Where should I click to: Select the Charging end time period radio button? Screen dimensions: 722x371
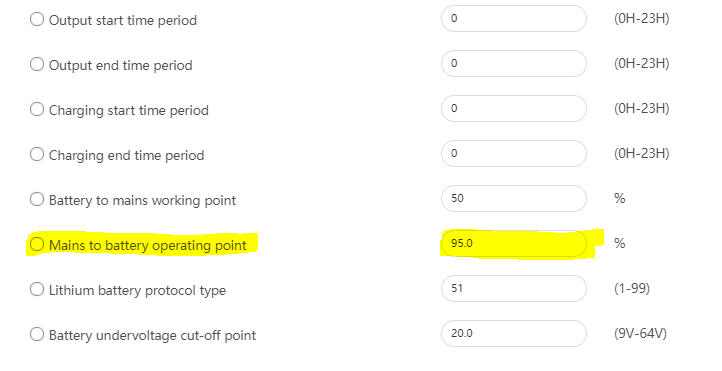pos(37,154)
